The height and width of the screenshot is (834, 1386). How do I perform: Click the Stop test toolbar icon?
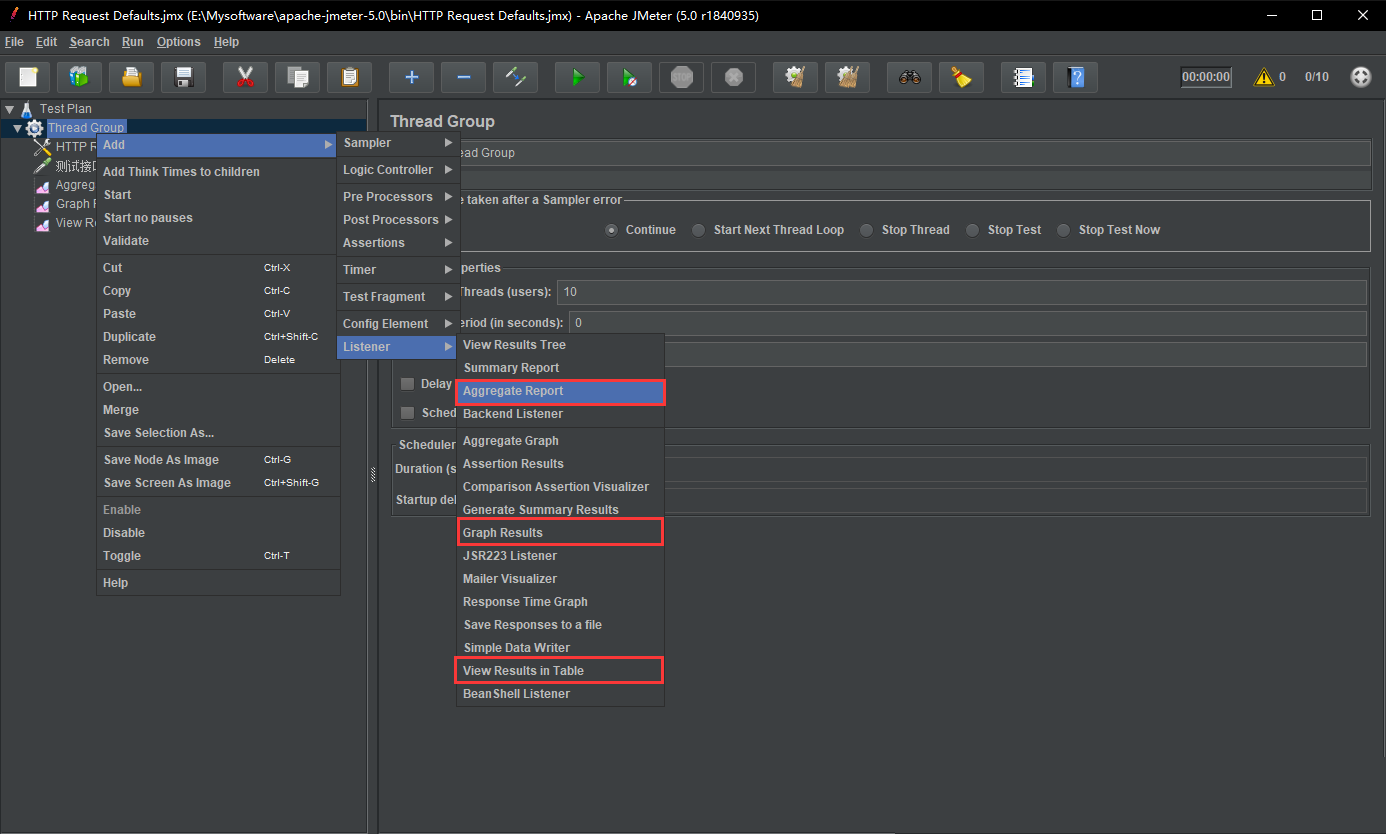coord(681,77)
